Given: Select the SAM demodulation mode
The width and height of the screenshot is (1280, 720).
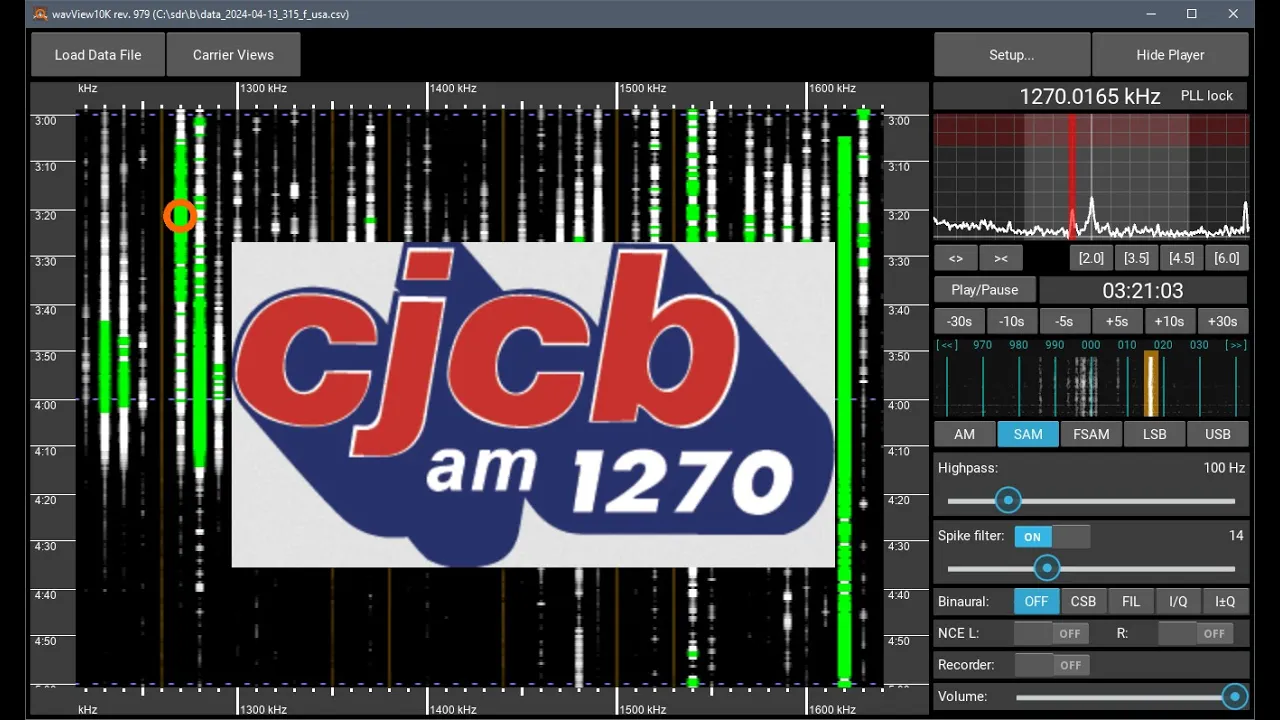Looking at the screenshot, I should [1028, 434].
